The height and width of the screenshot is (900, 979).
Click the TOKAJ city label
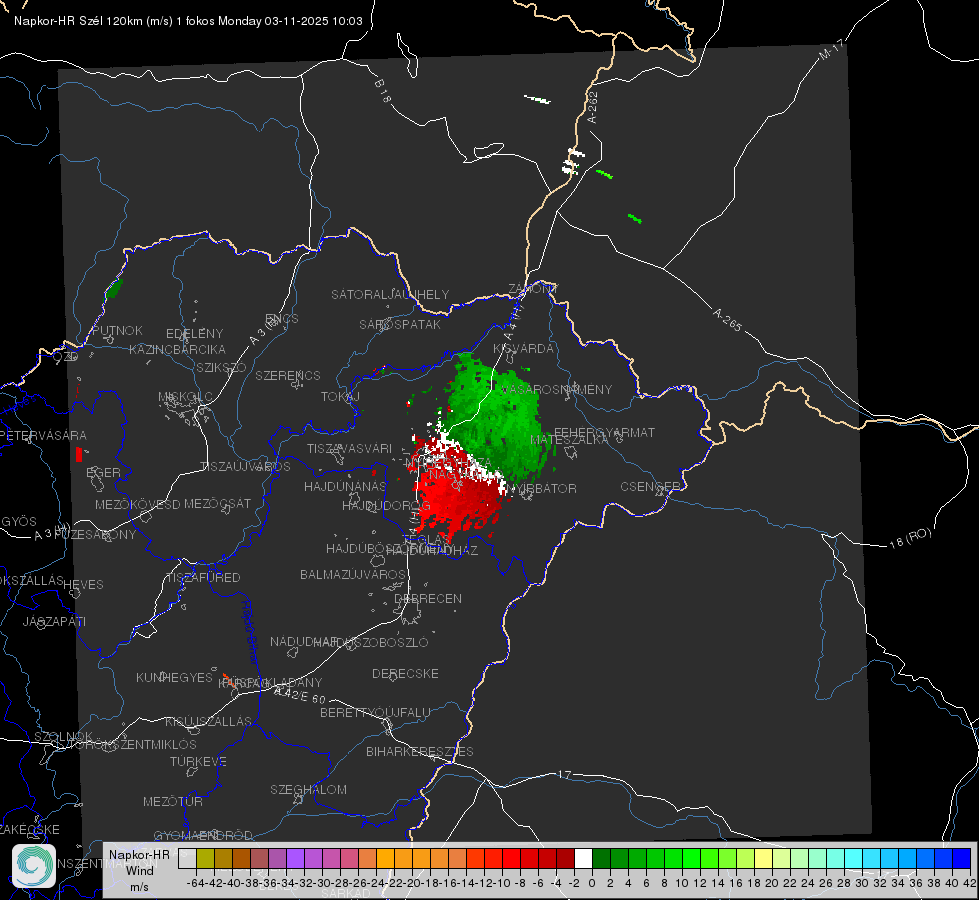click(340, 397)
